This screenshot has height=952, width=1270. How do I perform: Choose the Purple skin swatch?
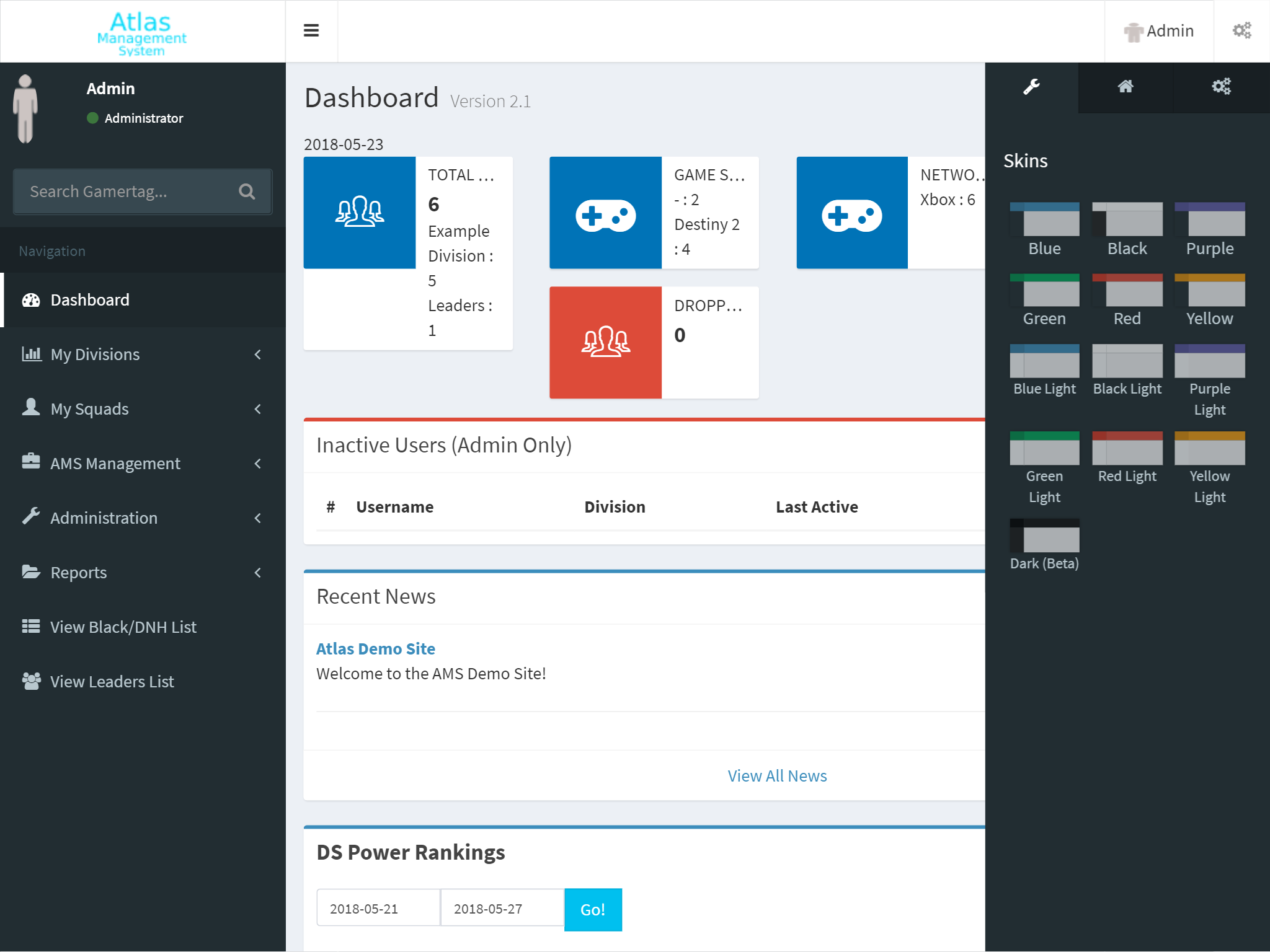pyautogui.click(x=1209, y=220)
